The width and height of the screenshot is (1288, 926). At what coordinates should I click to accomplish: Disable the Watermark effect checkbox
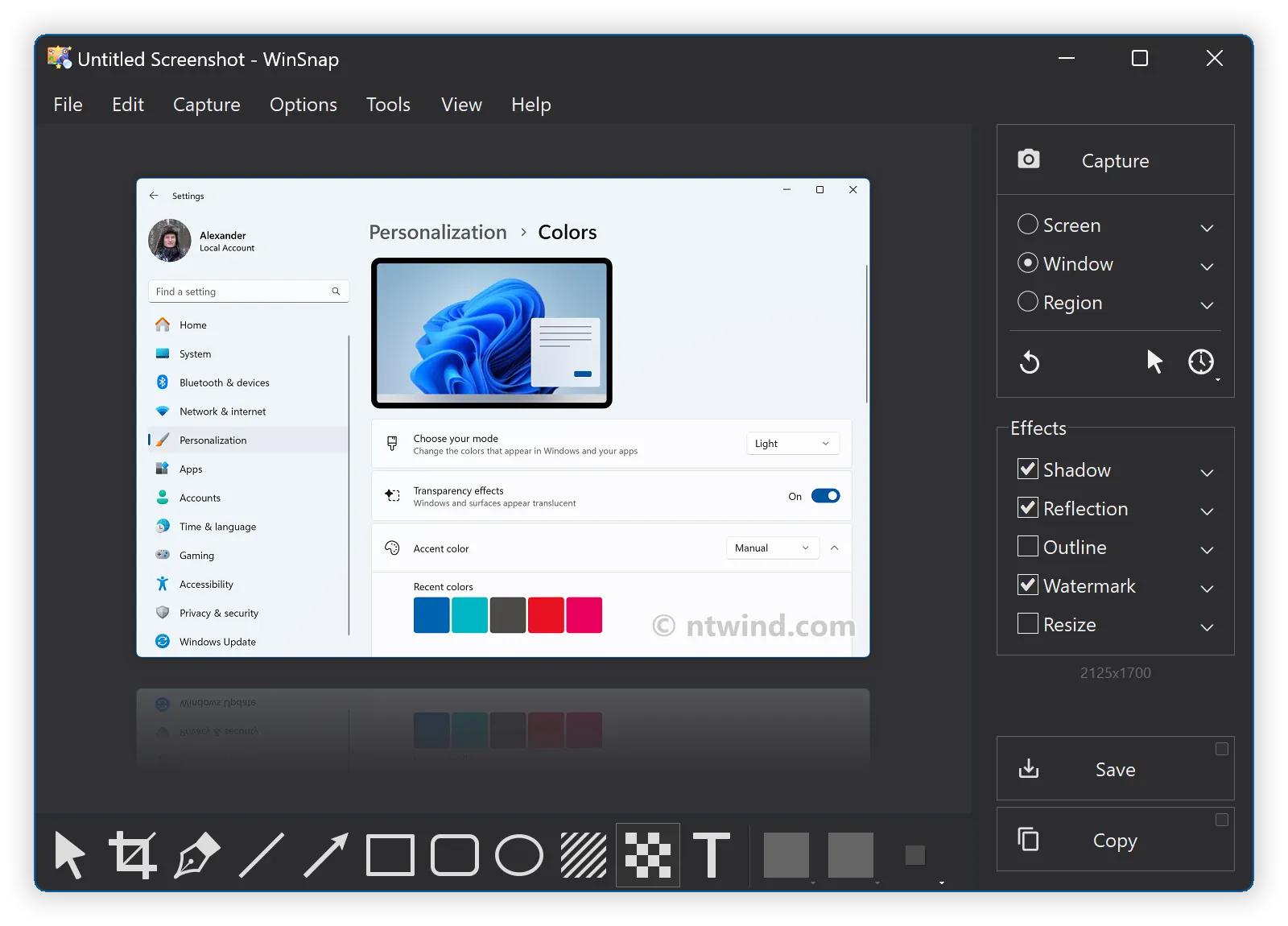pyautogui.click(x=1028, y=585)
